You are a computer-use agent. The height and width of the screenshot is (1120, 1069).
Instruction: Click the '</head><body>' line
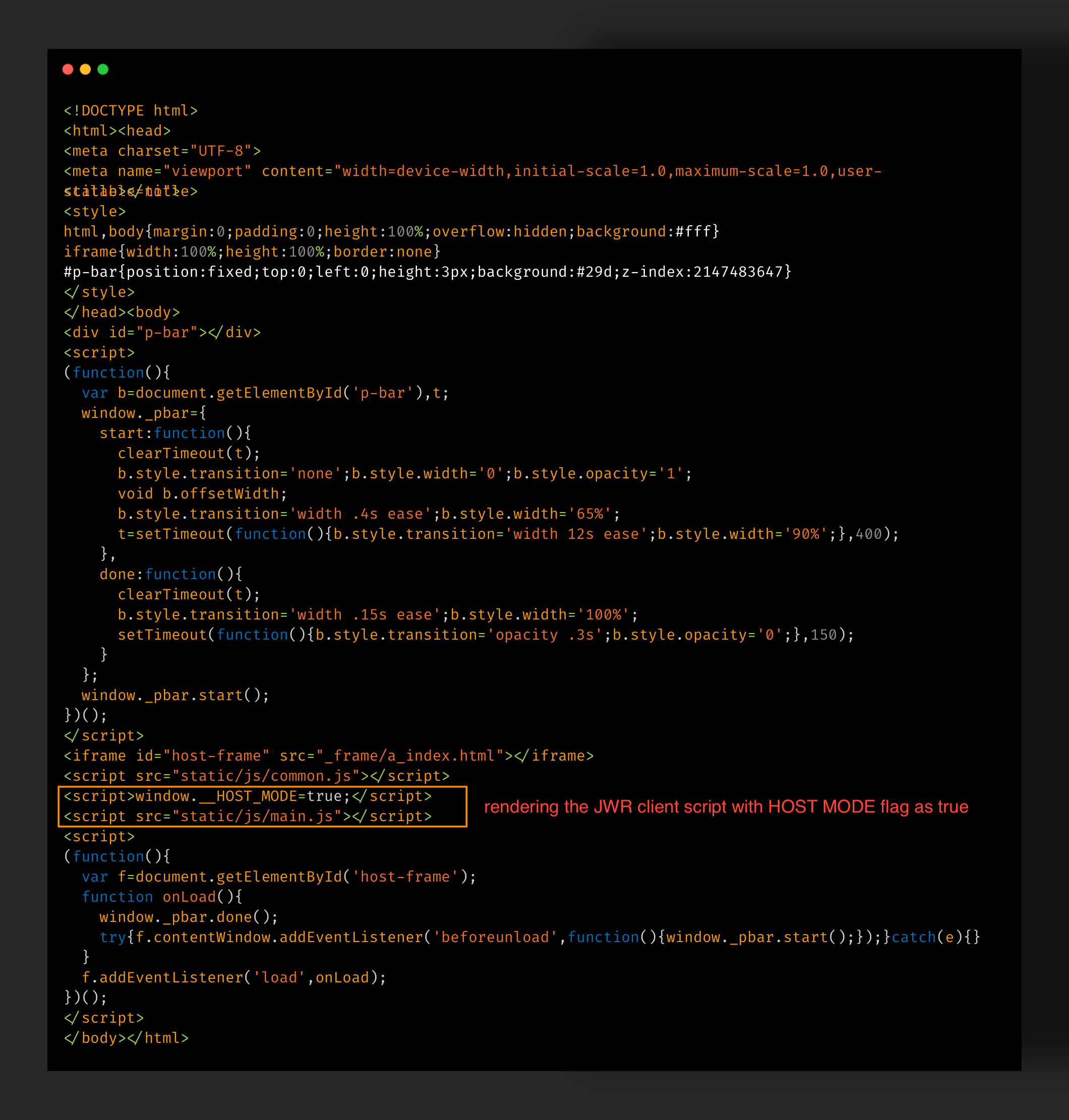pos(122,312)
